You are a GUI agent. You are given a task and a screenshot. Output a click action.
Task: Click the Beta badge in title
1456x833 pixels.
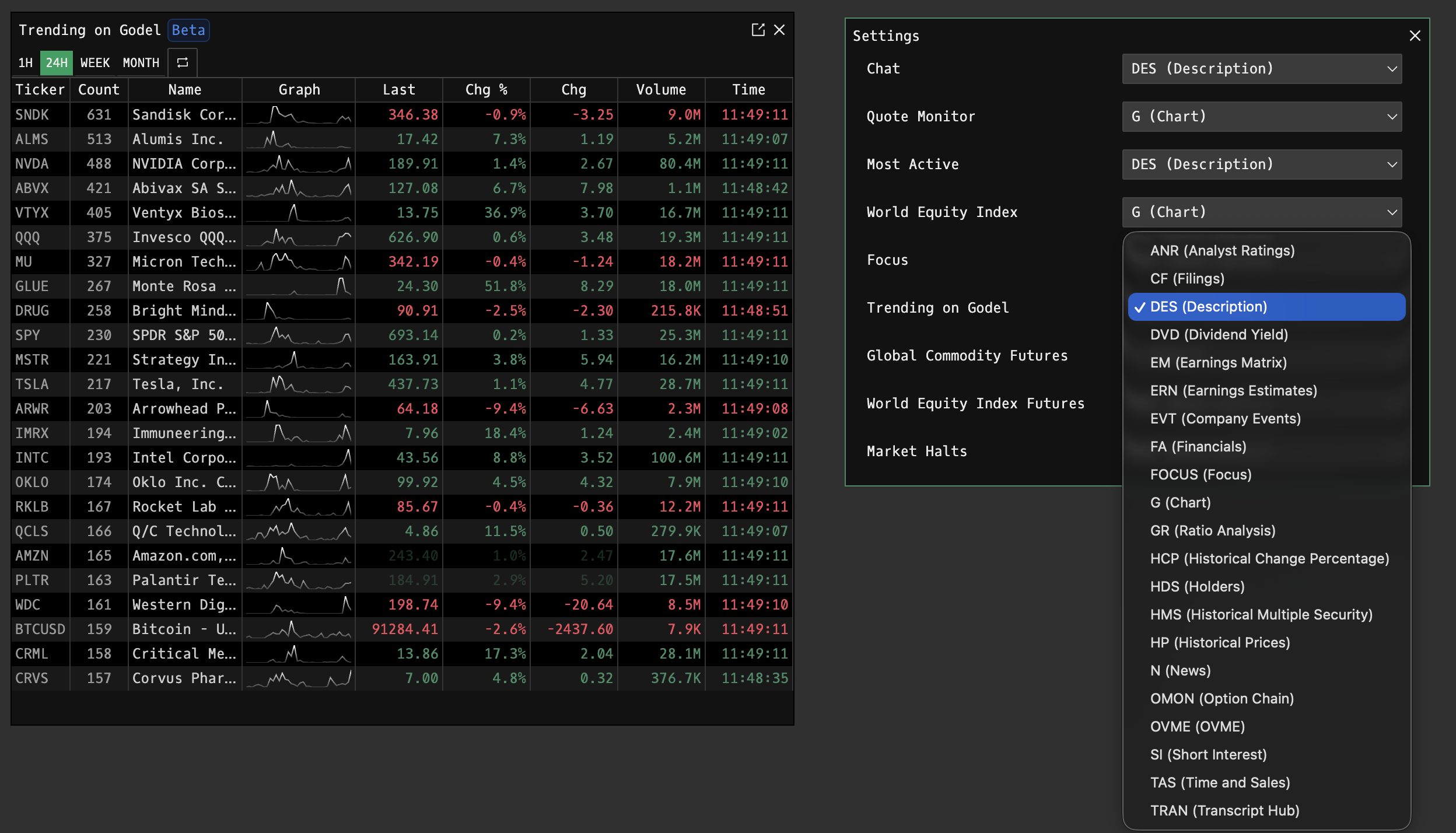(x=188, y=30)
